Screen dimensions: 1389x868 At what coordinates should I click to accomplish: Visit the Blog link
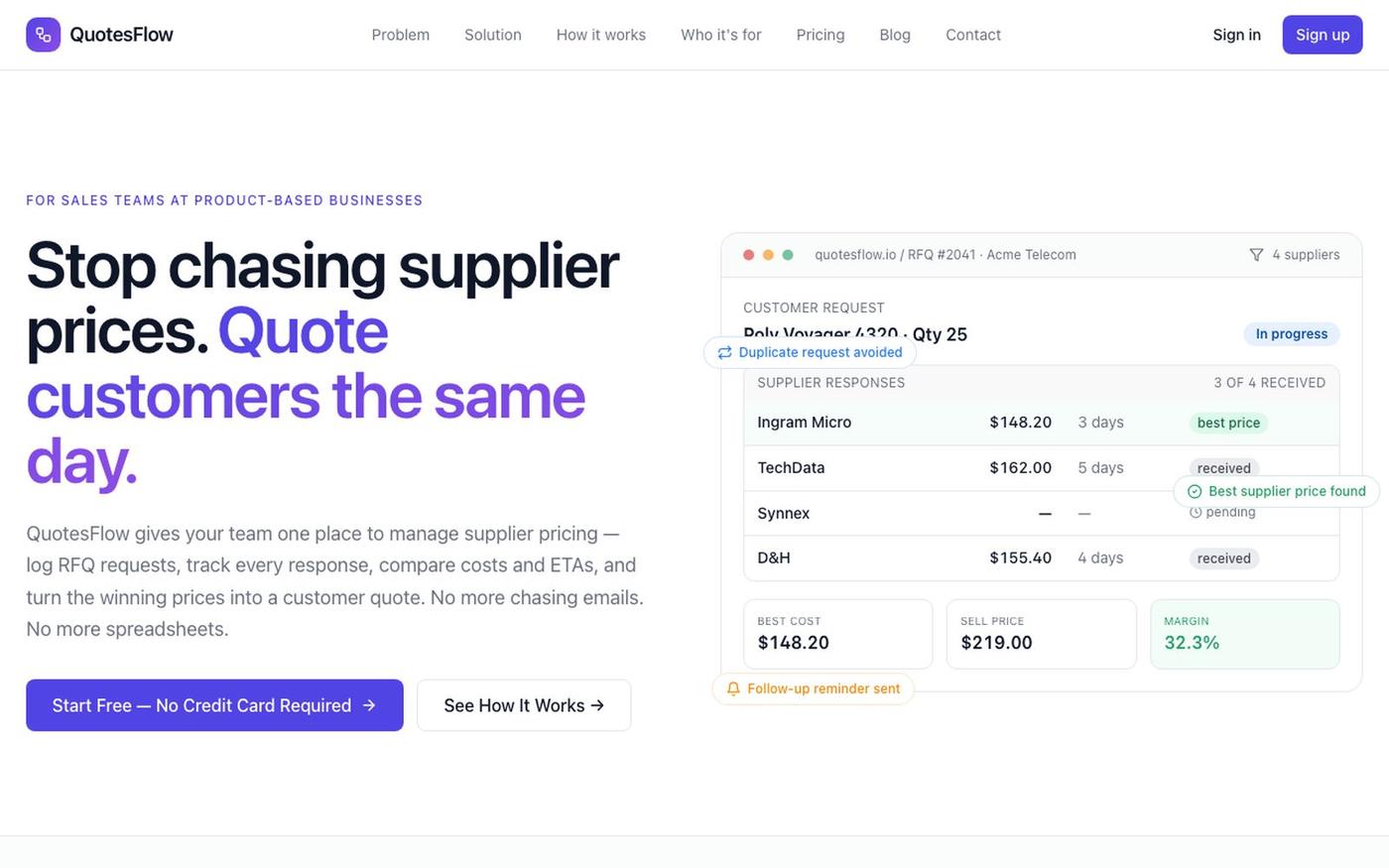(x=895, y=35)
